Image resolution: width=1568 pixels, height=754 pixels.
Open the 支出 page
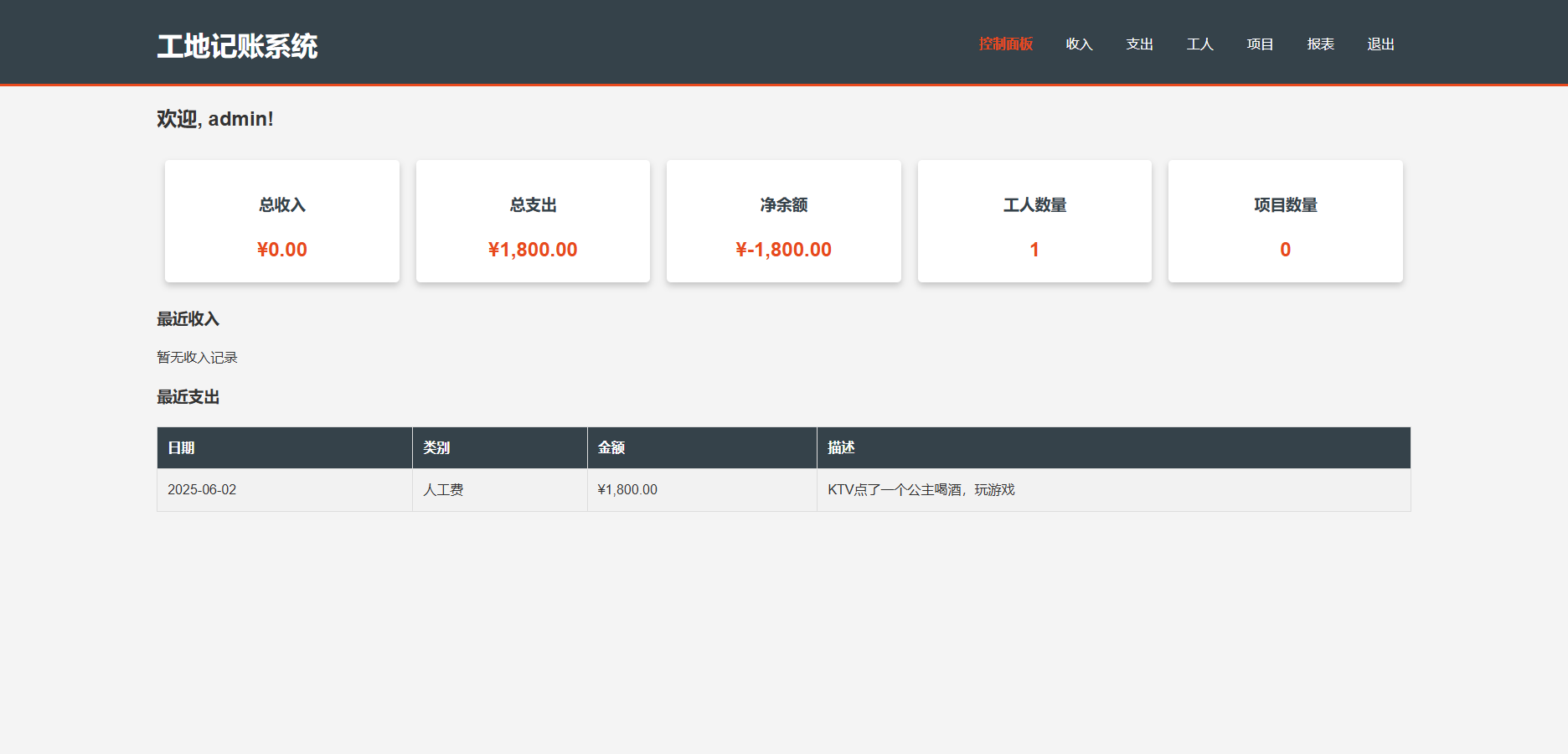pyautogui.click(x=1139, y=44)
